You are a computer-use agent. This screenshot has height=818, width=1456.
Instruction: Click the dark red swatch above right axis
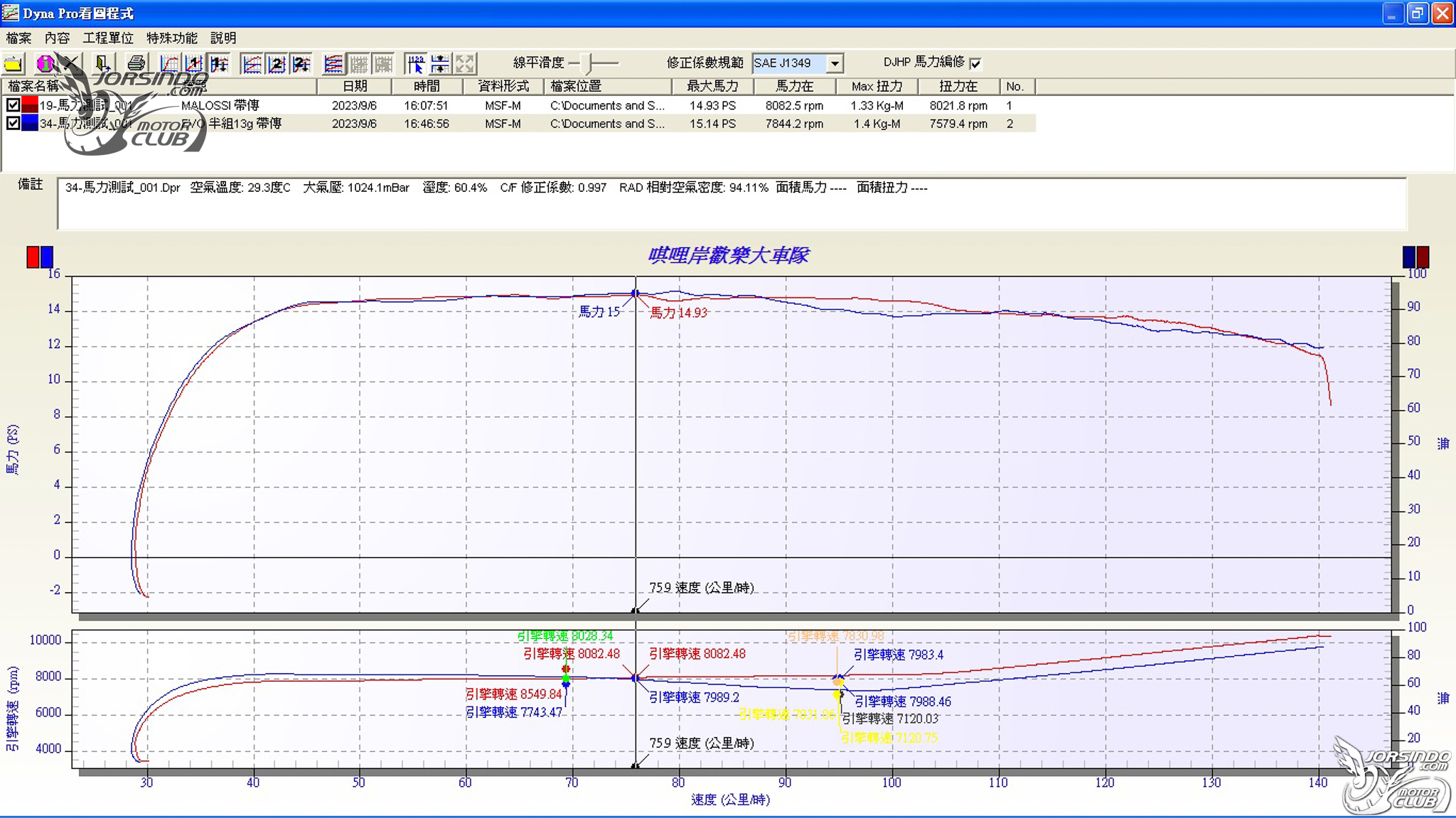pyautogui.click(x=1423, y=257)
